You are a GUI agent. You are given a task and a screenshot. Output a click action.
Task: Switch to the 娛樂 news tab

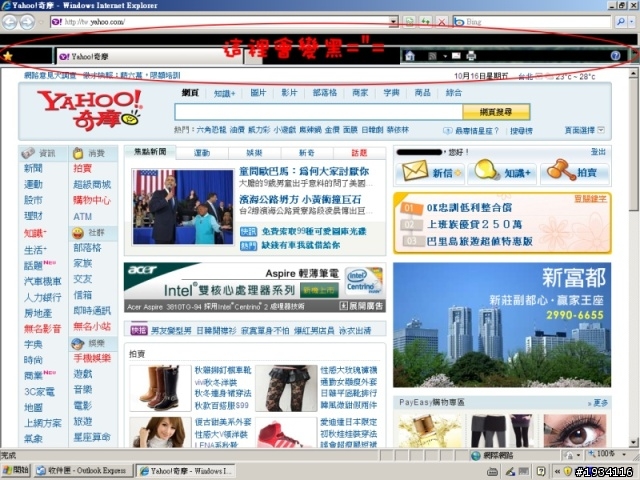point(254,153)
